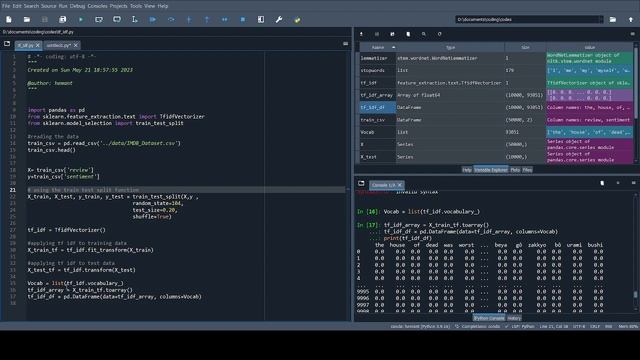Select the stopwords variable row

(496, 70)
